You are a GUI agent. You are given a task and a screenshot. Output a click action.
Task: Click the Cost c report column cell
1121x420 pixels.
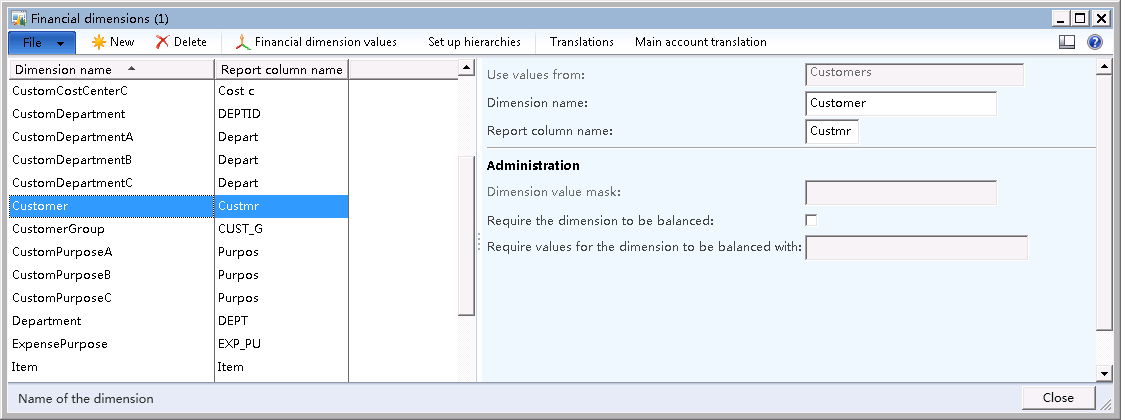click(x=282, y=91)
